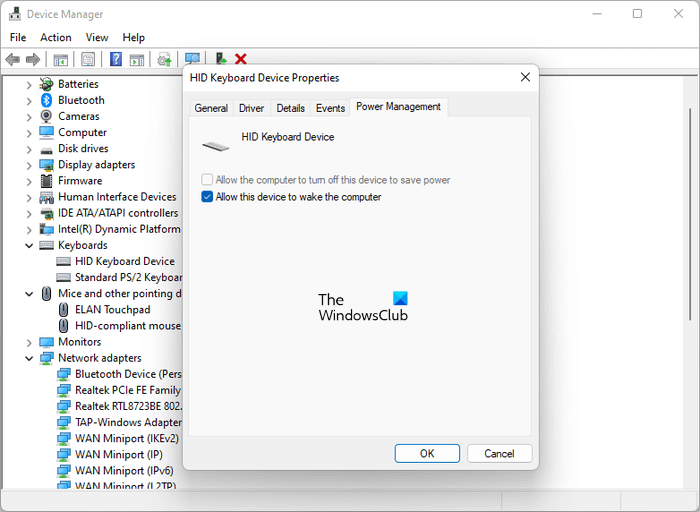Click the red X Uninstall device icon
The width and height of the screenshot is (700, 512).
[x=241, y=59]
